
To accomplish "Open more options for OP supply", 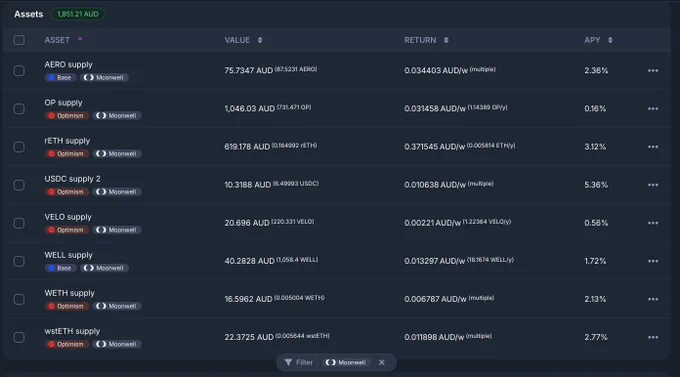I will click(x=653, y=109).
